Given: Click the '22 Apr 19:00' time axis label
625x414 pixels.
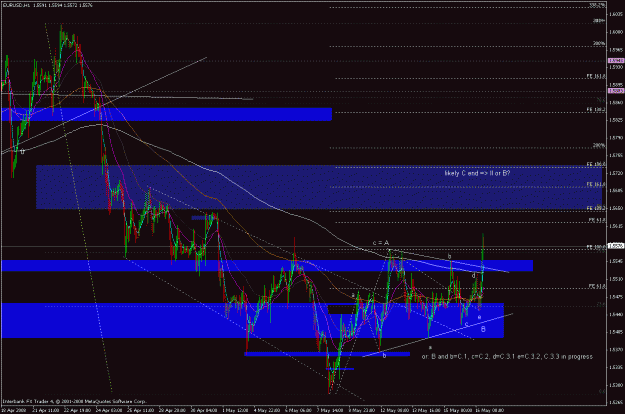Looking at the screenshot, I should 77,410.
